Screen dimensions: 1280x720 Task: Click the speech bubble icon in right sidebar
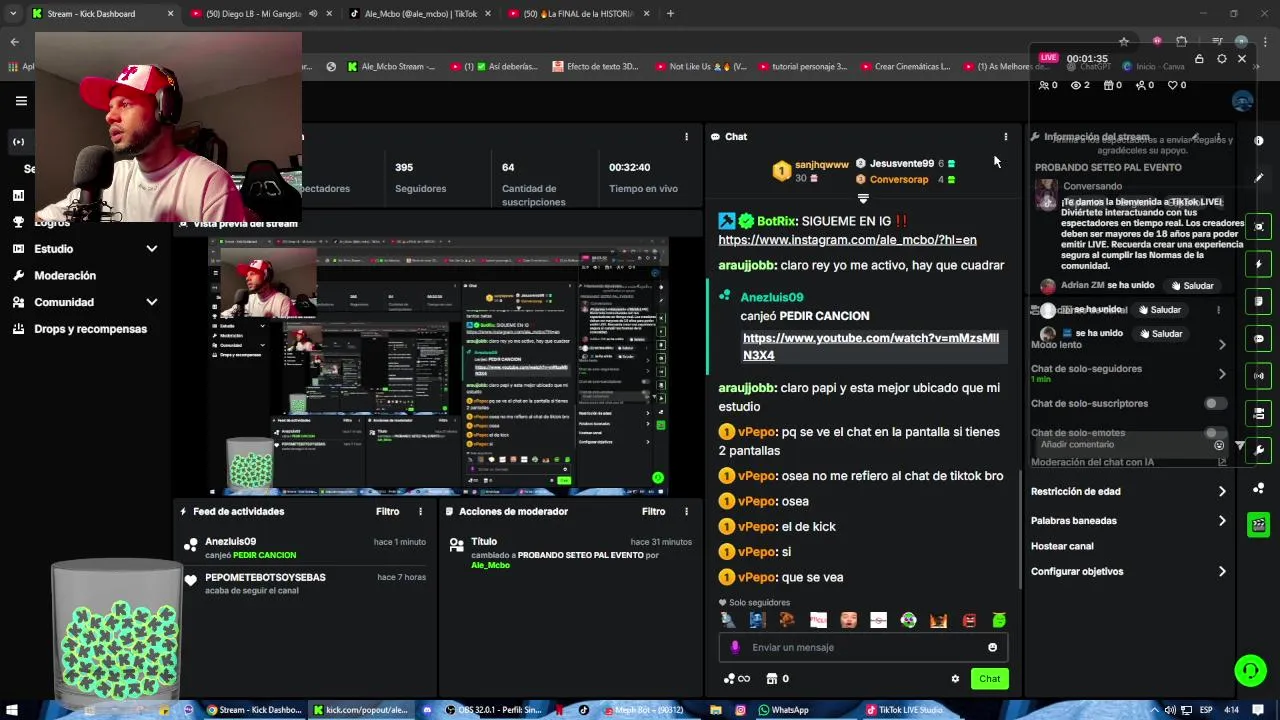1259,339
